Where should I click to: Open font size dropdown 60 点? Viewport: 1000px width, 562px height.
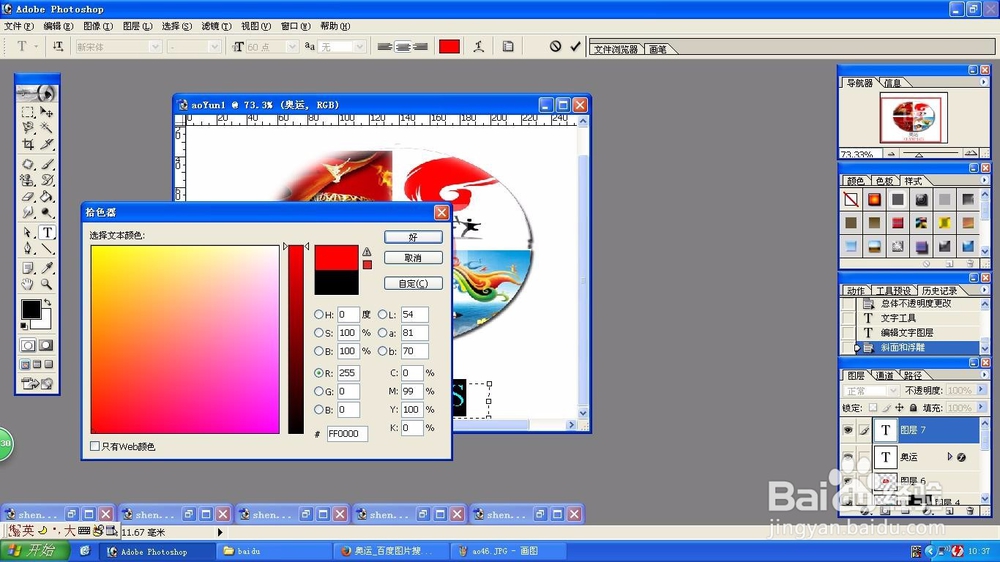[292, 47]
